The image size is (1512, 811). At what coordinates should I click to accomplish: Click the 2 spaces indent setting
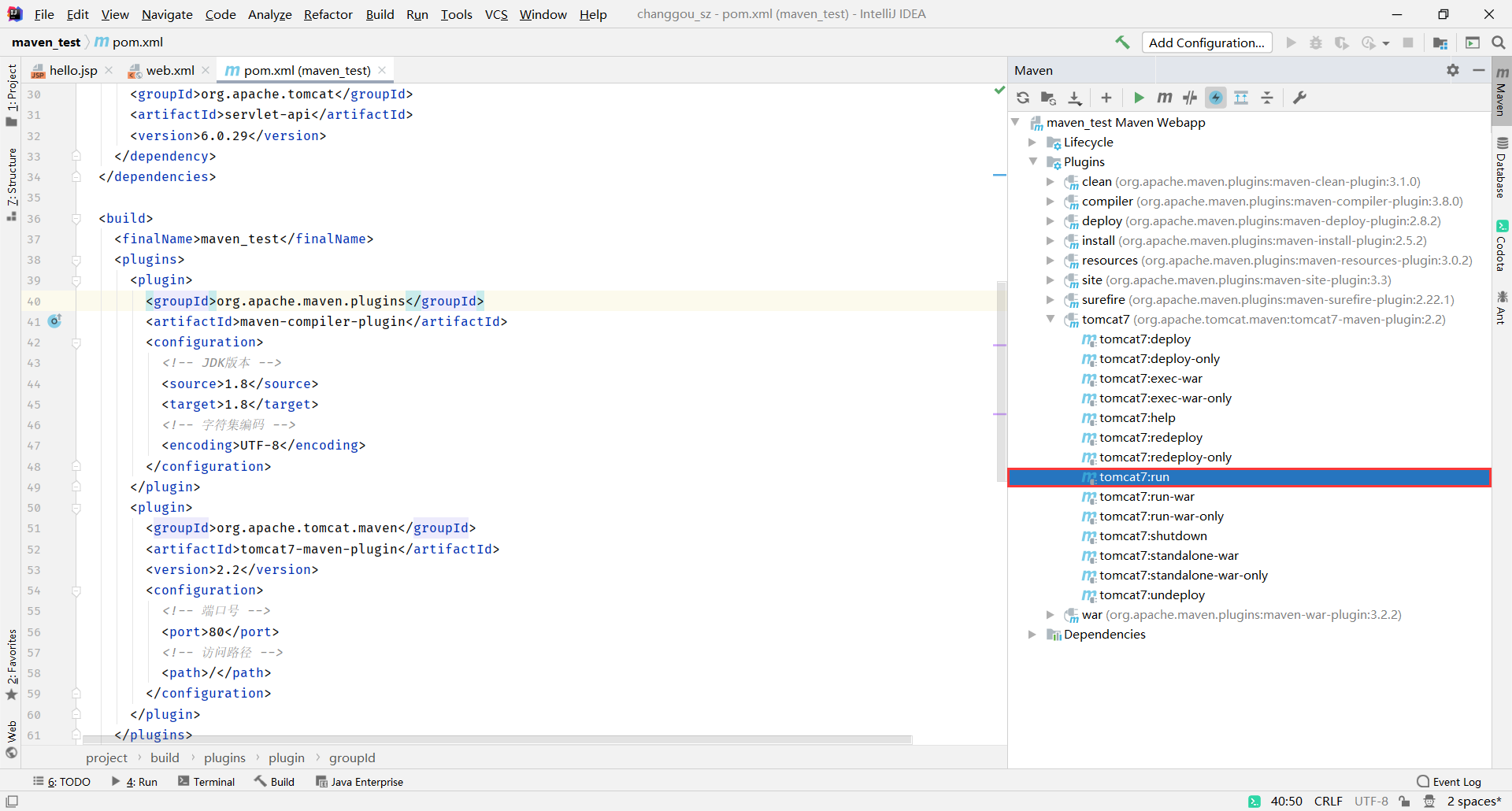point(1473,801)
